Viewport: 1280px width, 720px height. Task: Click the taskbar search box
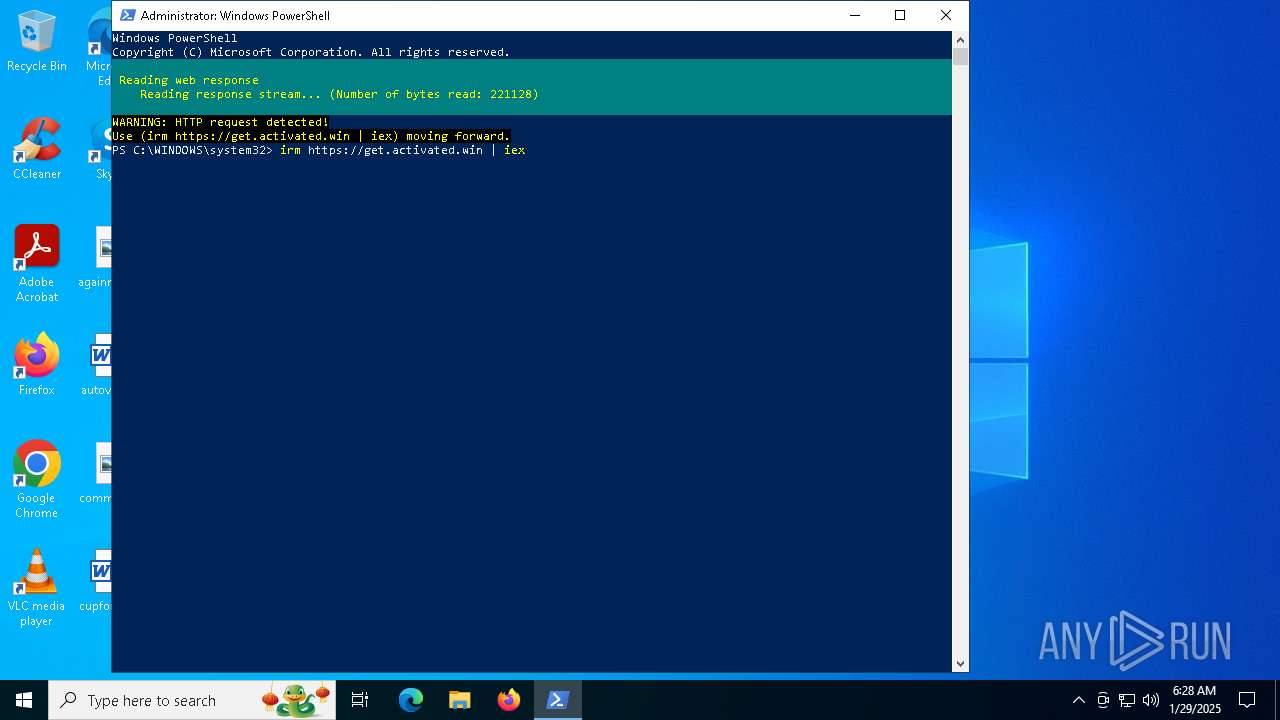point(192,700)
